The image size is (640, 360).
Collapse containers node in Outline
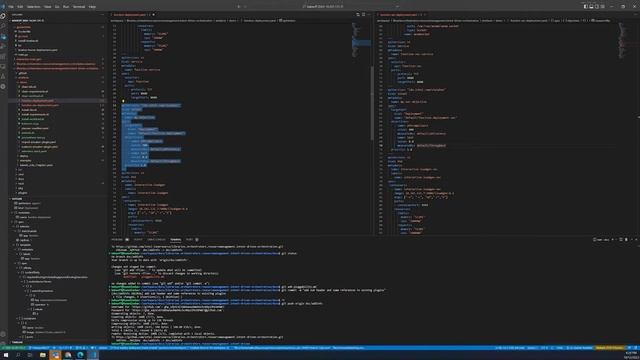pyautogui.click(x=17, y=318)
